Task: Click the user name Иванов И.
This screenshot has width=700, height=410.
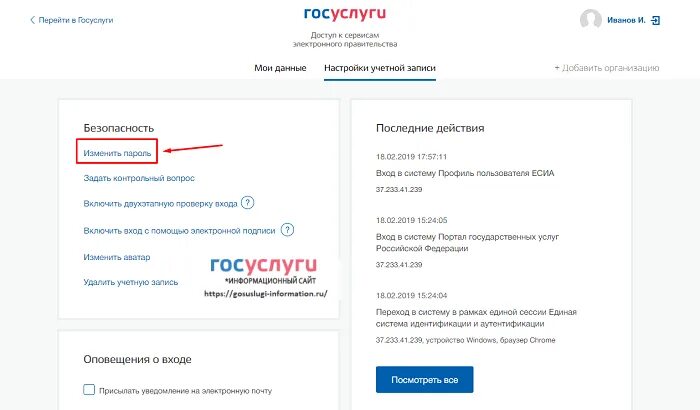Action: pos(626,20)
